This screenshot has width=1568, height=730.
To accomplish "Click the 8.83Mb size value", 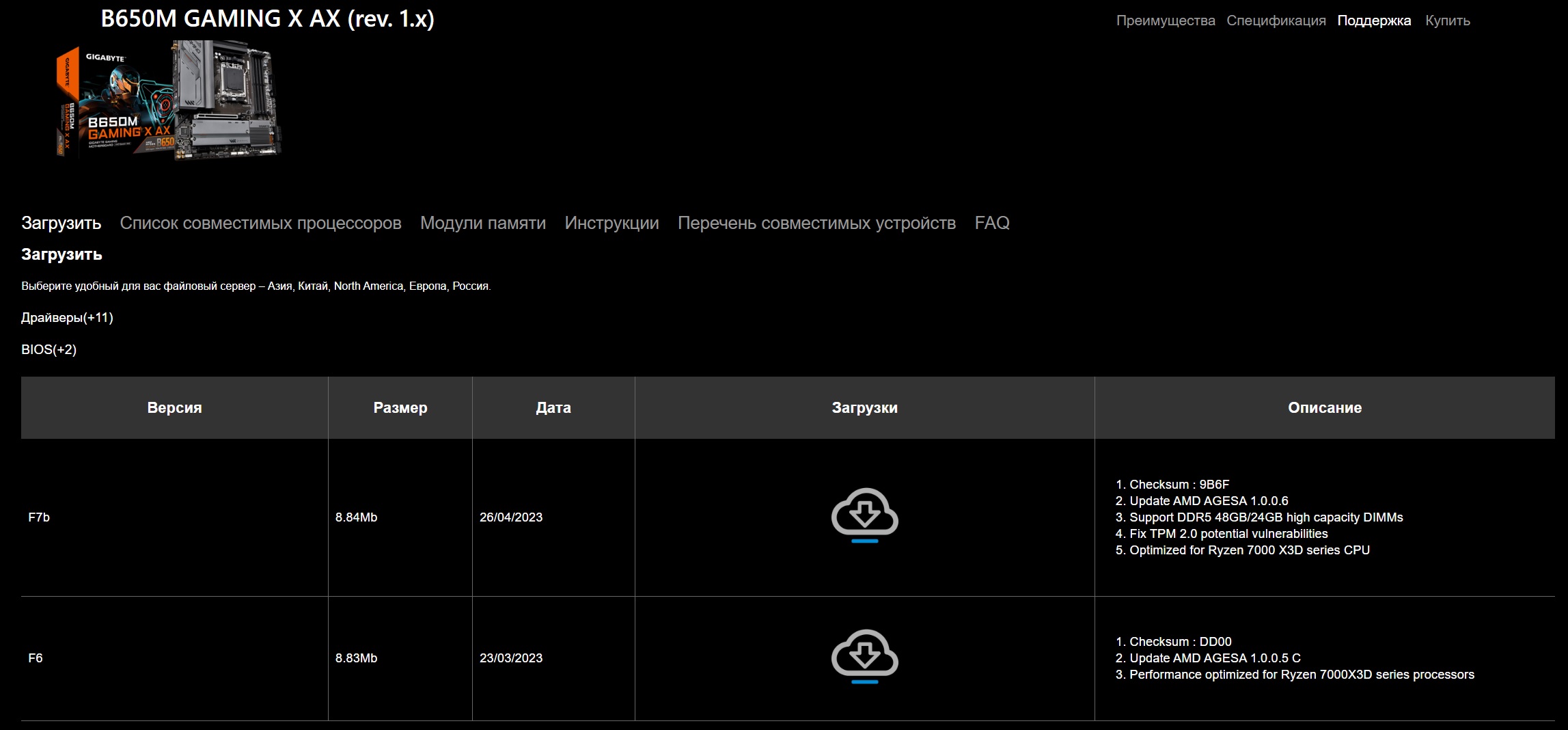I will [x=356, y=658].
